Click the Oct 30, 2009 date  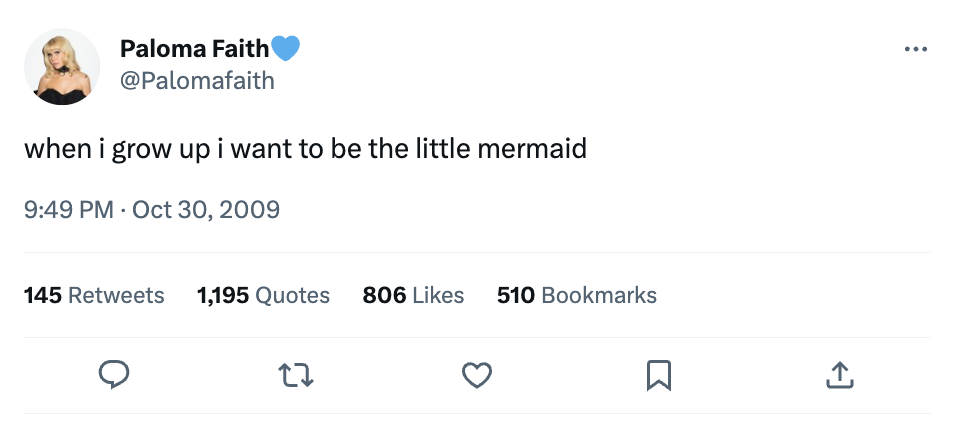[x=206, y=210]
